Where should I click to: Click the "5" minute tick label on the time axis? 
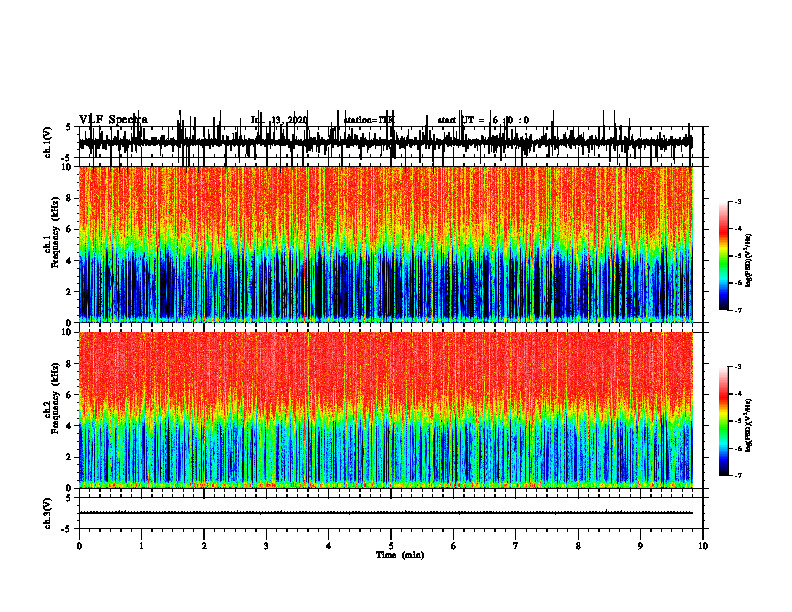coord(391,546)
